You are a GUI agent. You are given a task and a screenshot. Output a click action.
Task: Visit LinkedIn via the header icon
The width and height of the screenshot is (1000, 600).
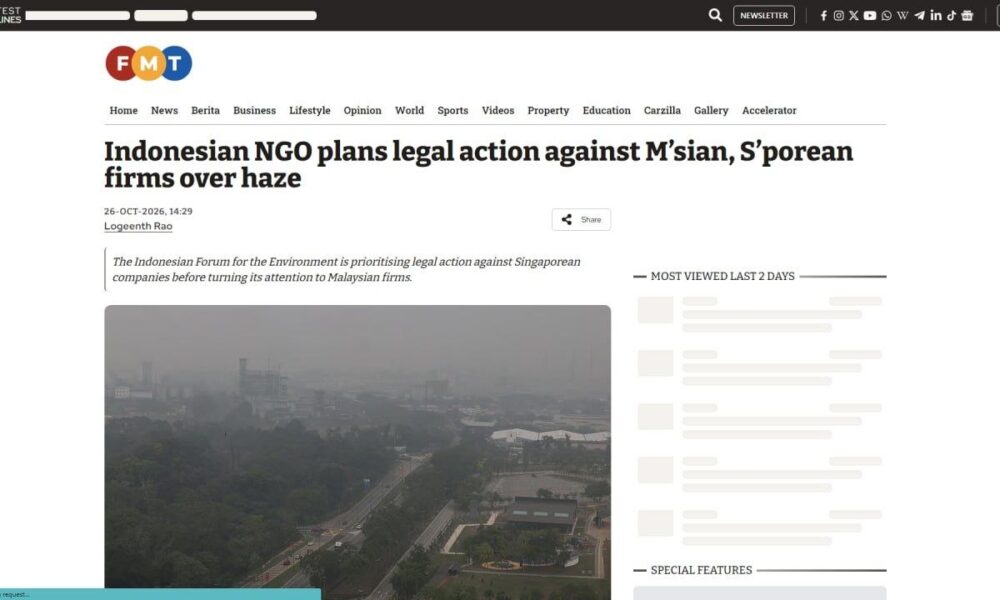coord(936,15)
